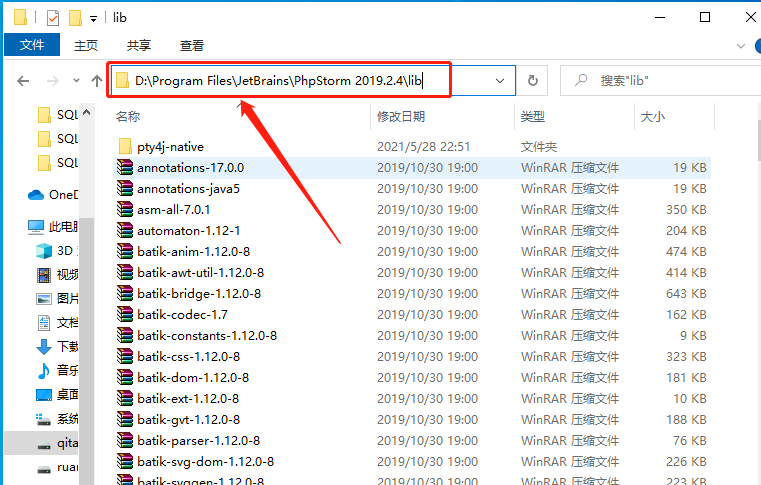This screenshot has height=485, width=761.
Task: Select batik-awt-util-1.12.0-8 archive icon
Action: (x=125, y=272)
